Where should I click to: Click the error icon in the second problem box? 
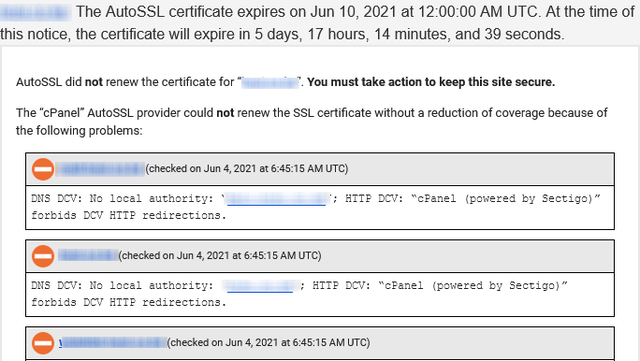(43, 256)
